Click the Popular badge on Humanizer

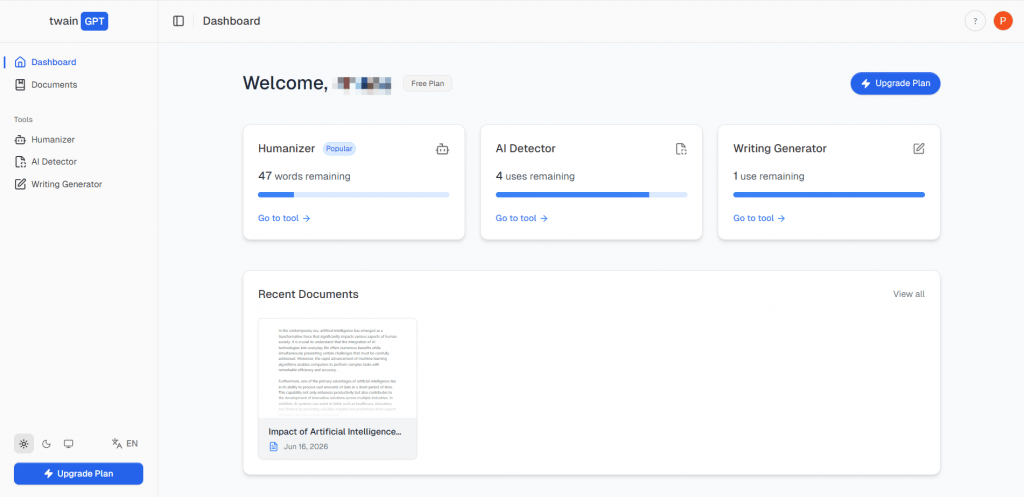(x=340, y=149)
